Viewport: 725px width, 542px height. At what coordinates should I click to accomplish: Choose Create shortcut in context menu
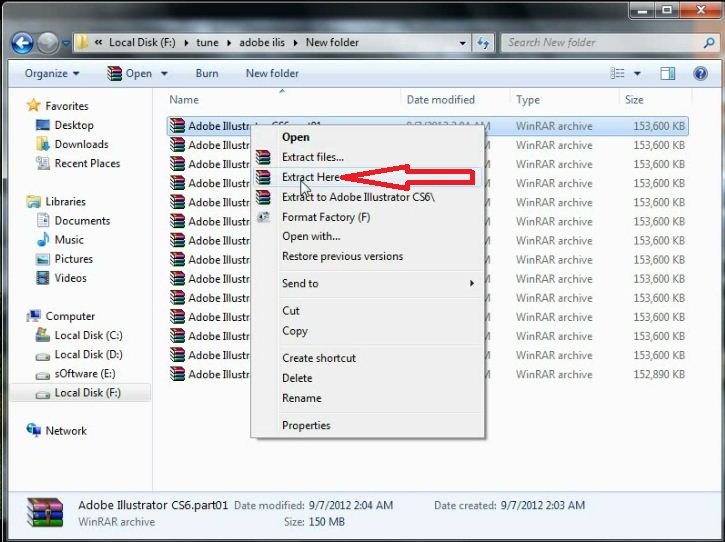(x=319, y=358)
